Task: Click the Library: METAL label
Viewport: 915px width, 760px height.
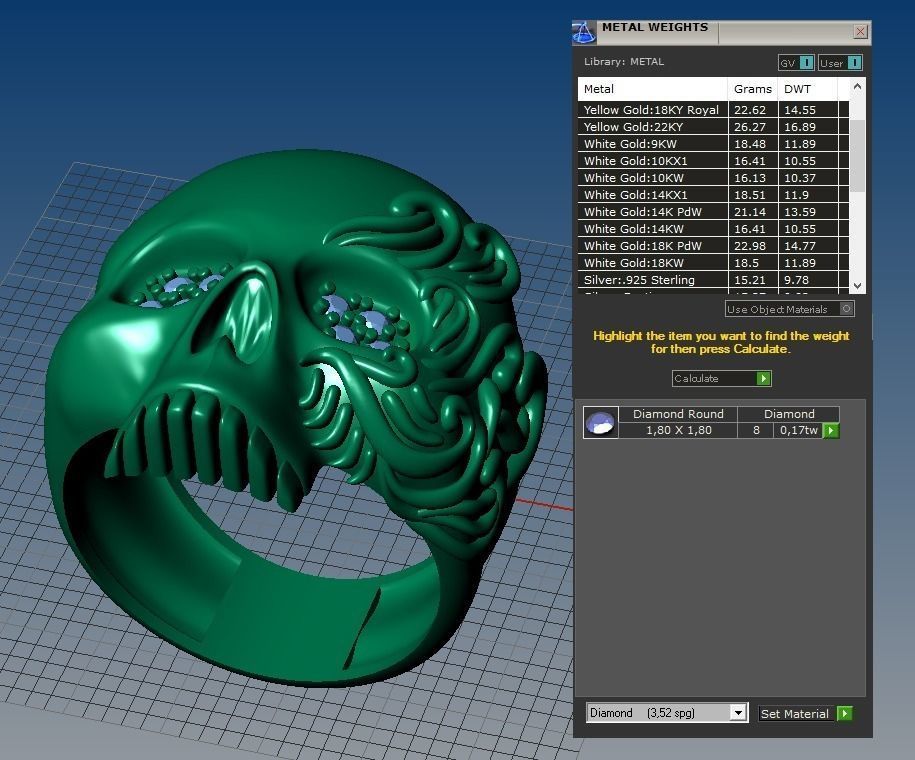Action: click(x=624, y=61)
